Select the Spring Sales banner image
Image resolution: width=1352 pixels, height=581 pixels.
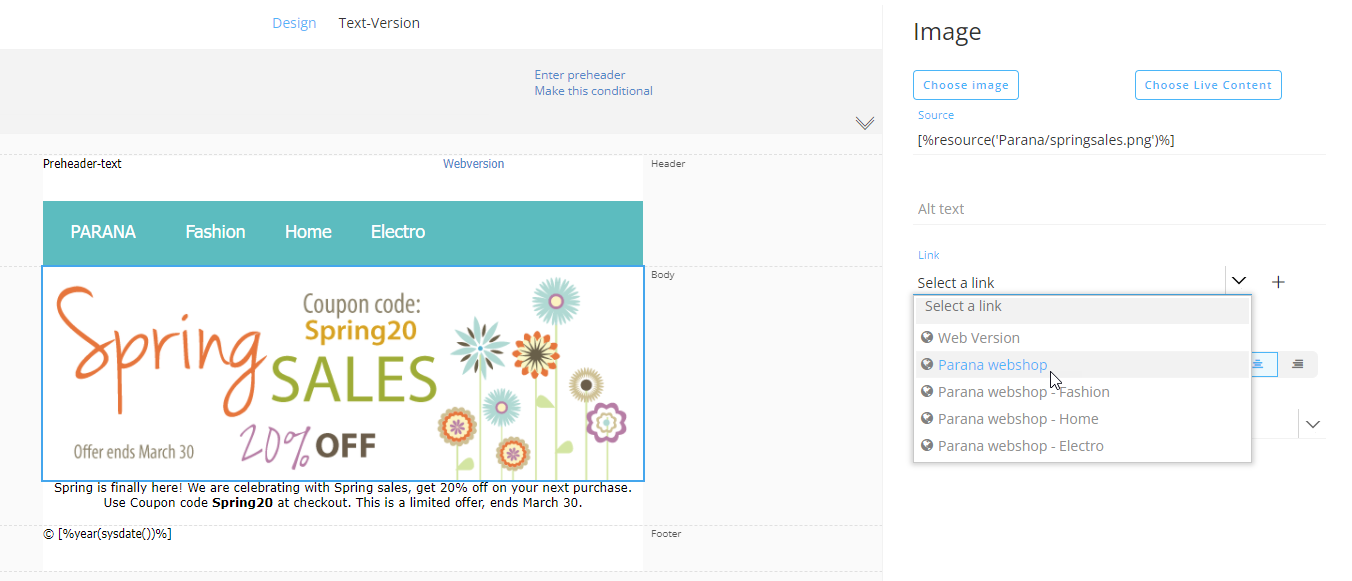tap(342, 373)
